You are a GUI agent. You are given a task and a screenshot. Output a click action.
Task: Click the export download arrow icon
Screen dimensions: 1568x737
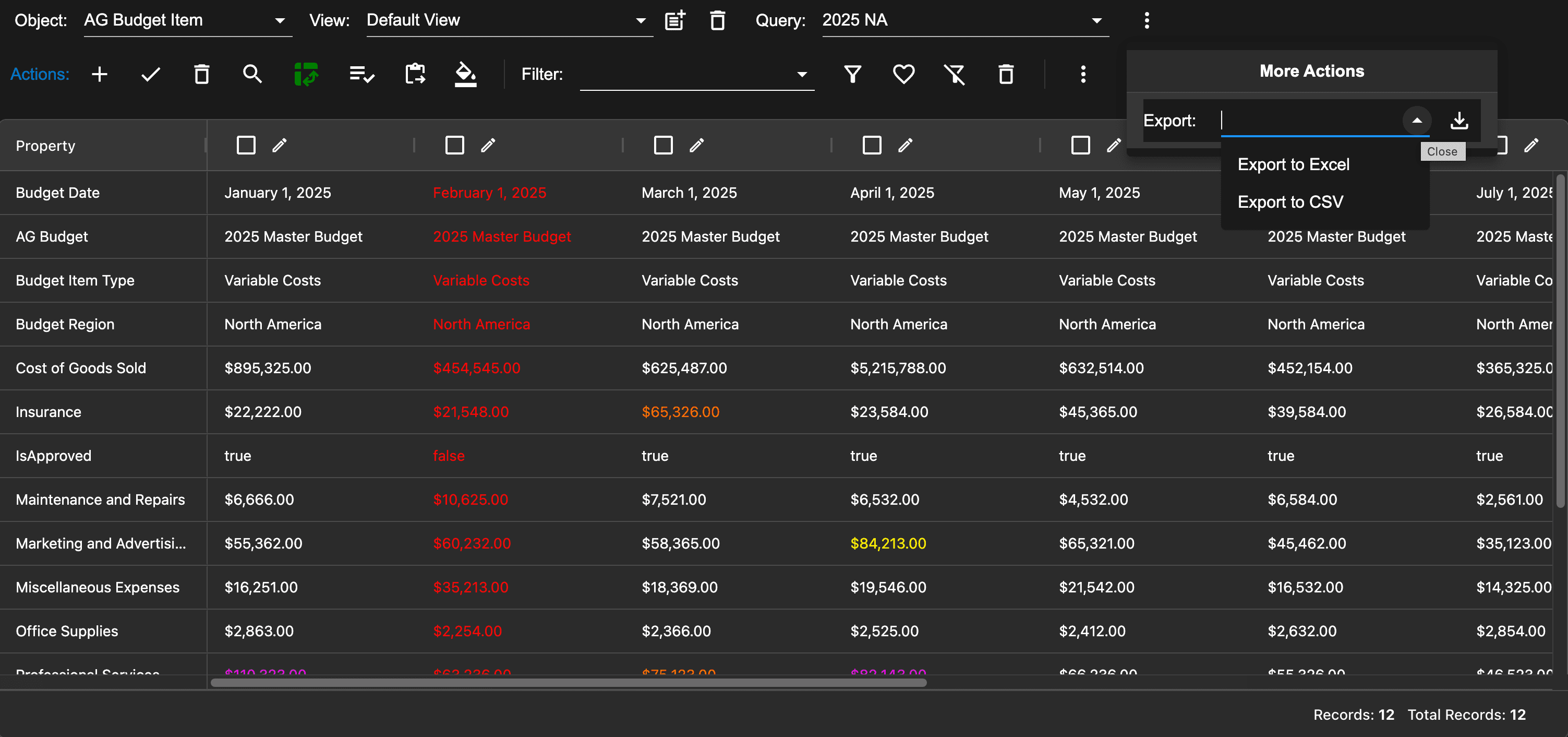1459,121
